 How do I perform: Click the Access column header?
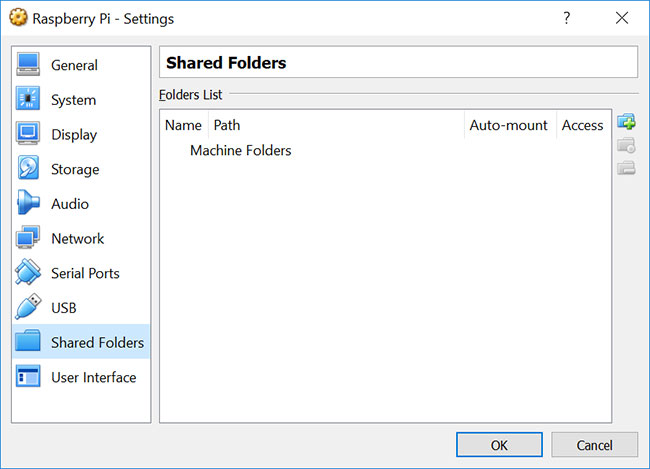pyautogui.click(x=583, y=125)
